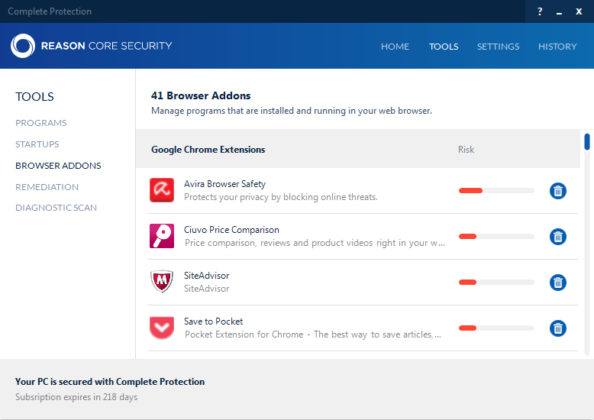This screenshot has width=594, height=420.
Task: Select the Avira Browser Safety name
Action: click(225, 184)
